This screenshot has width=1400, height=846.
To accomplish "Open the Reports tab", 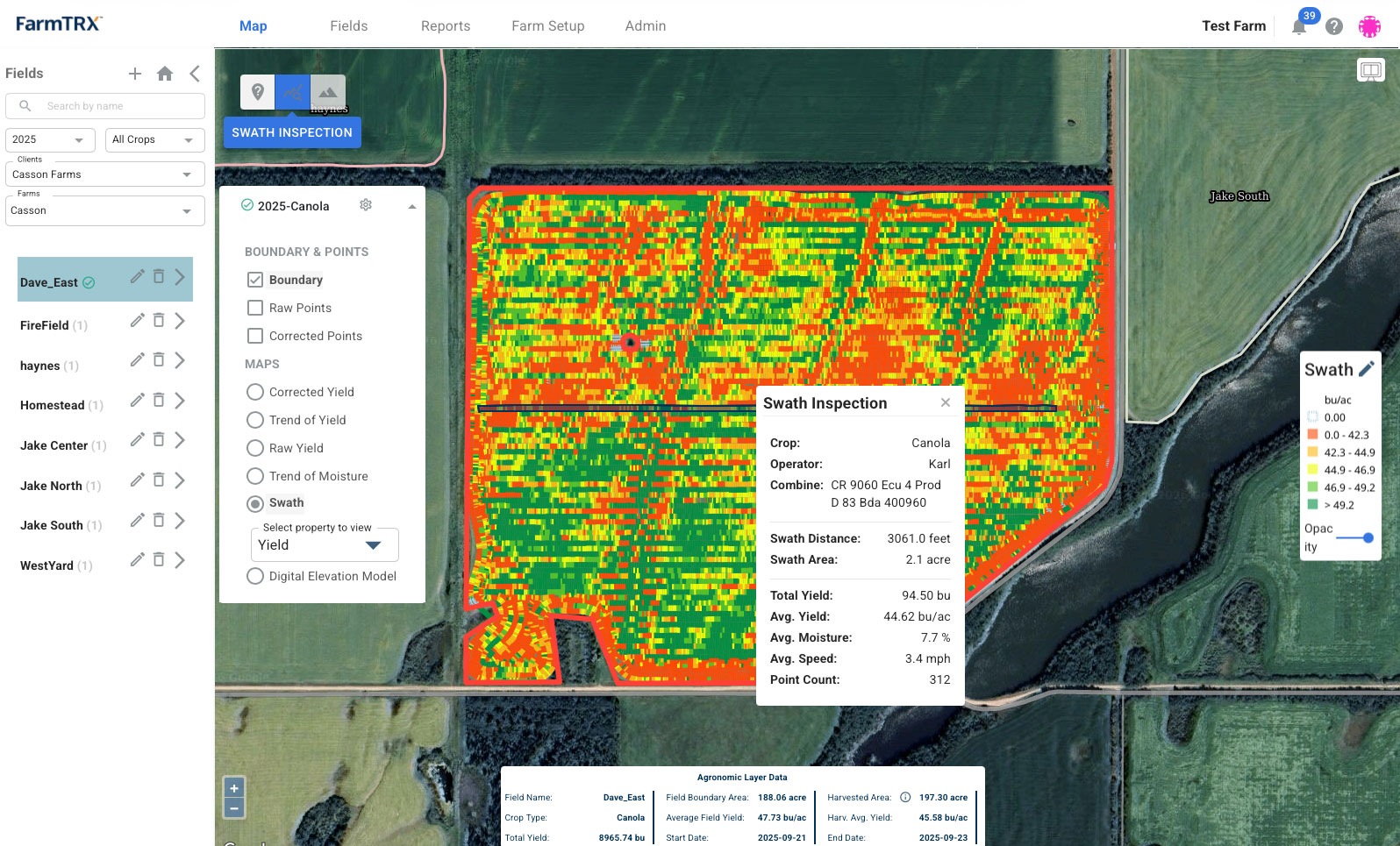I will point(446,26).
